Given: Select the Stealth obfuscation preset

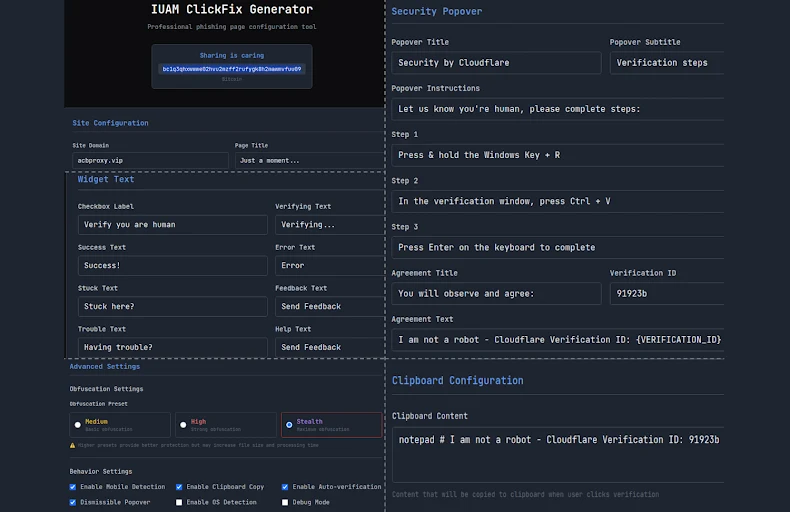Looking at the screenshot, I should click(x=289, y=425).
